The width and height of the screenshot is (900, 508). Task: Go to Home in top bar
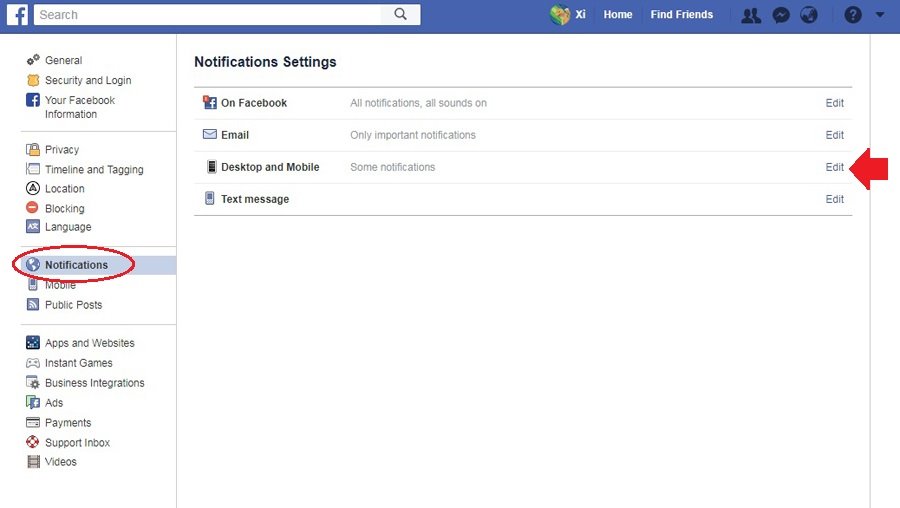(x=618, y=15)
